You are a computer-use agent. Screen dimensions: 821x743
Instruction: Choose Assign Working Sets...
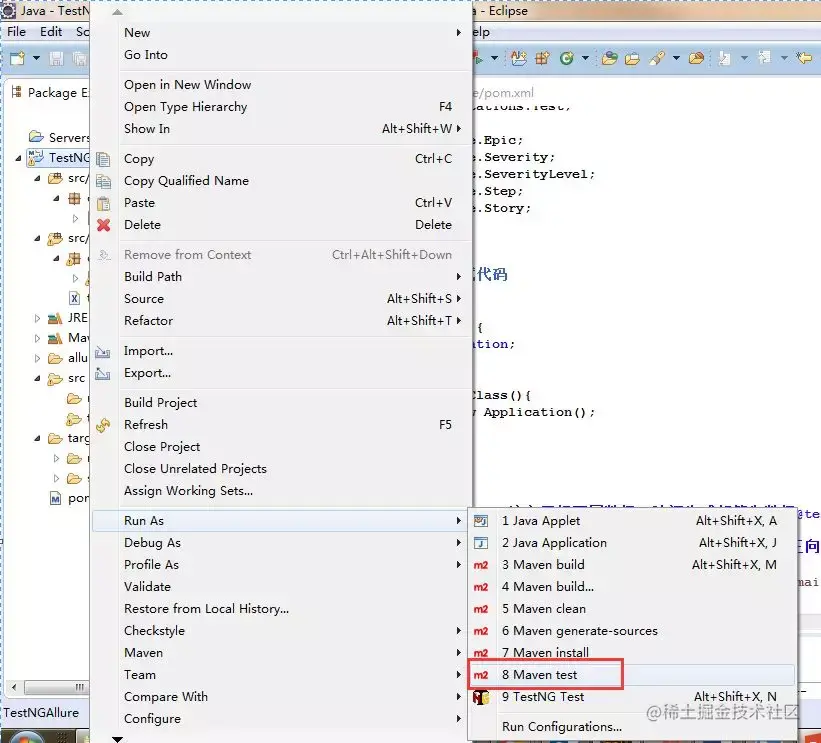coord(282,491)
